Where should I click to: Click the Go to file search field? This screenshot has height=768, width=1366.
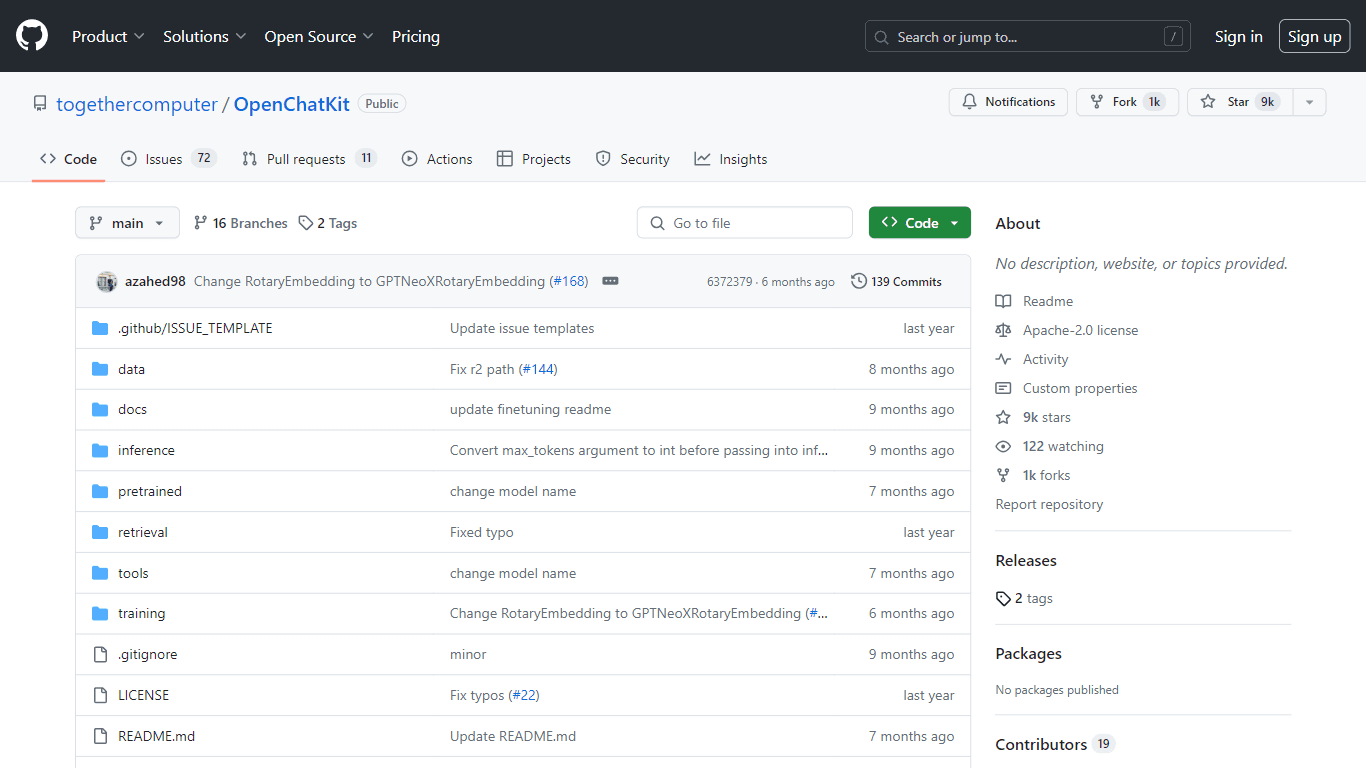[745, 223]
